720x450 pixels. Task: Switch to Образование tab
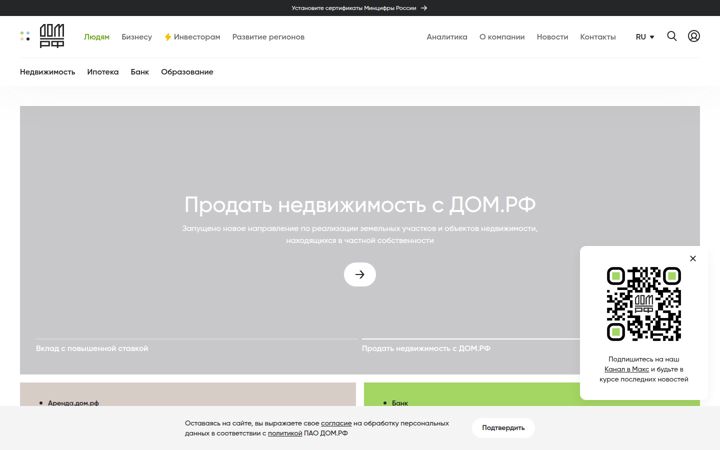pyautogui.click(x=187, y=72)
